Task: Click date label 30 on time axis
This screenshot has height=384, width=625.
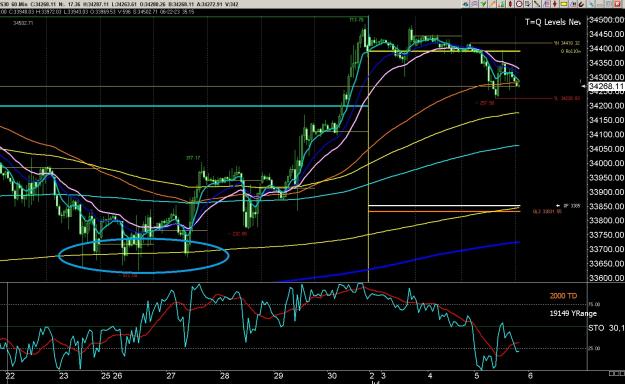Action: [332, 376]
